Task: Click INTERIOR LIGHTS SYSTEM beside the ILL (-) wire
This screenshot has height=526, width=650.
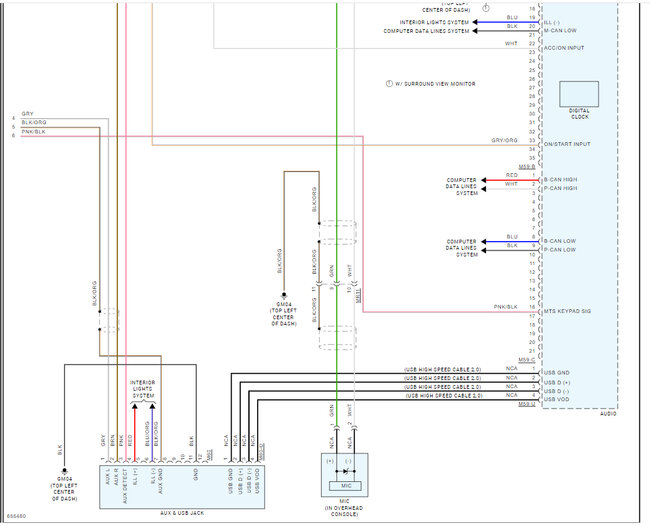Action: click(434, 22)
